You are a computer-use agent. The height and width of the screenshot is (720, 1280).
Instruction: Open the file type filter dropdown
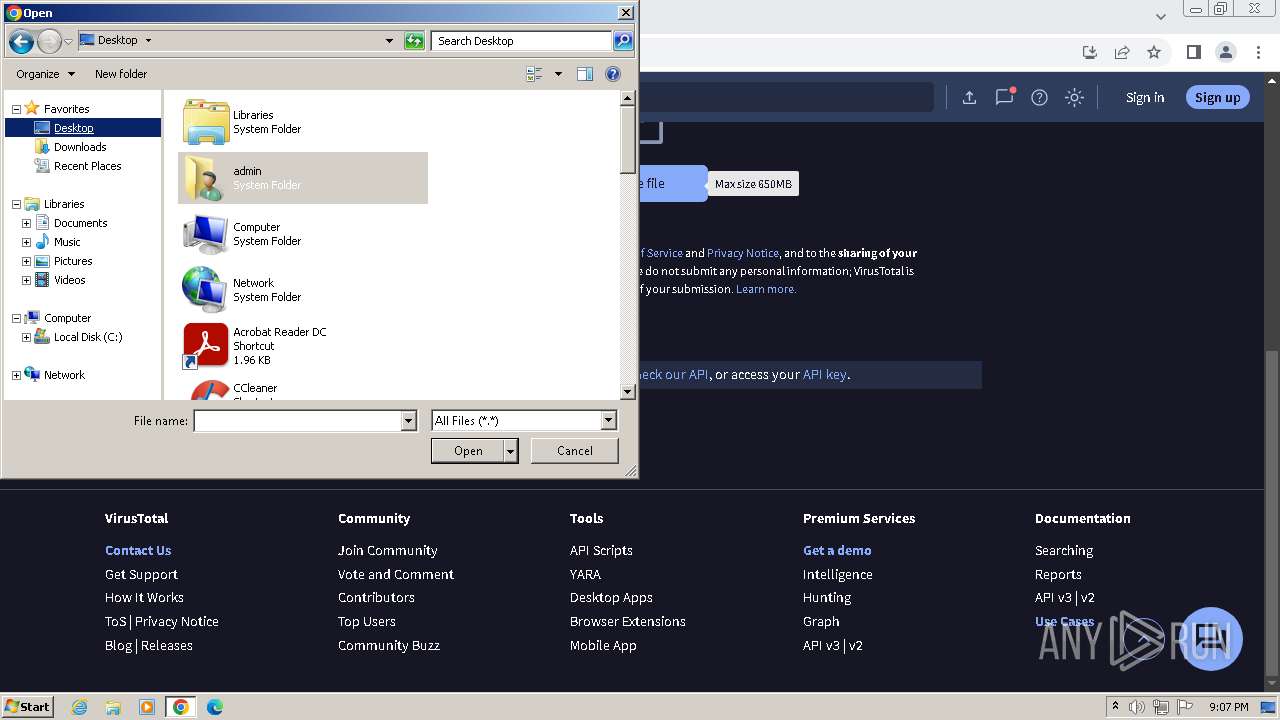pos(608,421)
